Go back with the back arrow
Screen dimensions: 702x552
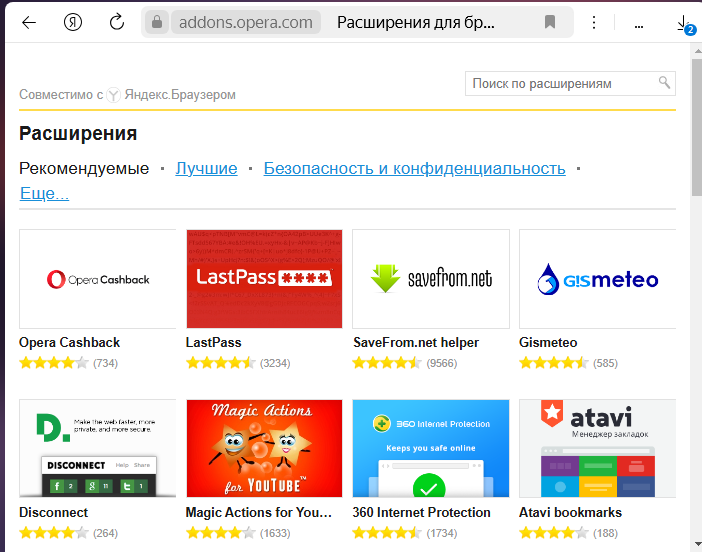click(29, 22)
